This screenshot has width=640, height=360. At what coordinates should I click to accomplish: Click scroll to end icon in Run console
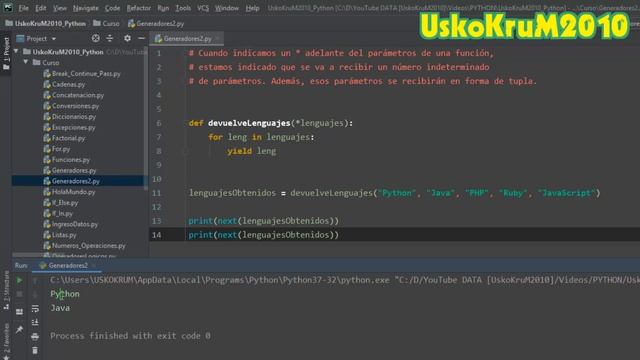[35, 322]
